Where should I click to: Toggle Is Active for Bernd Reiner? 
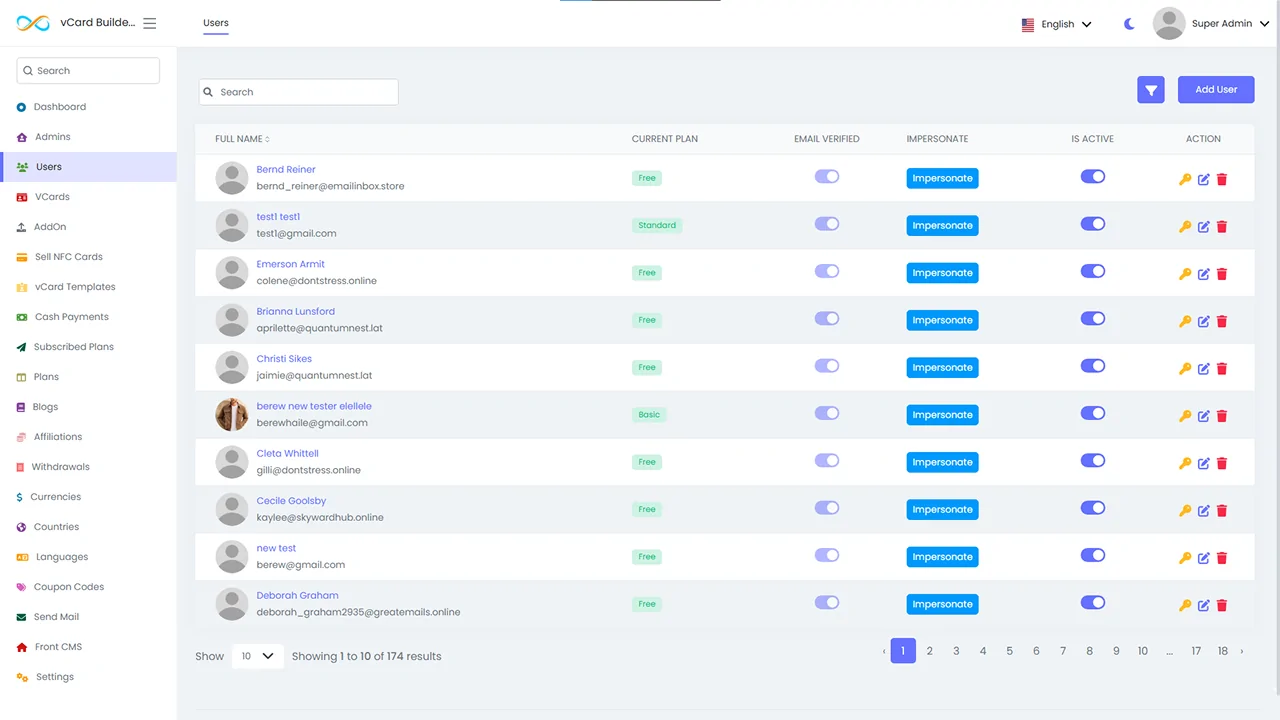(1093, 177)
